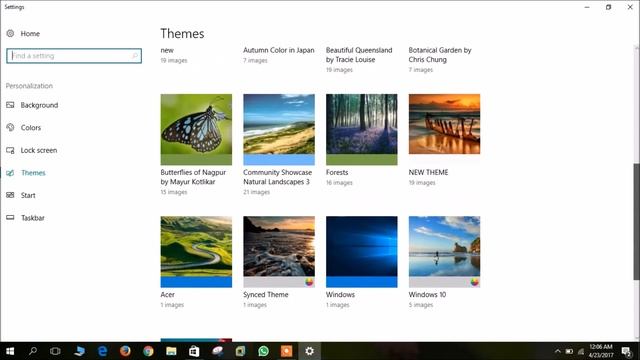Viewport: 640px width, 360px height.
Task: Click the vertical scrollbar thumb
Action: pyautogui.click(x=636, y=221)
